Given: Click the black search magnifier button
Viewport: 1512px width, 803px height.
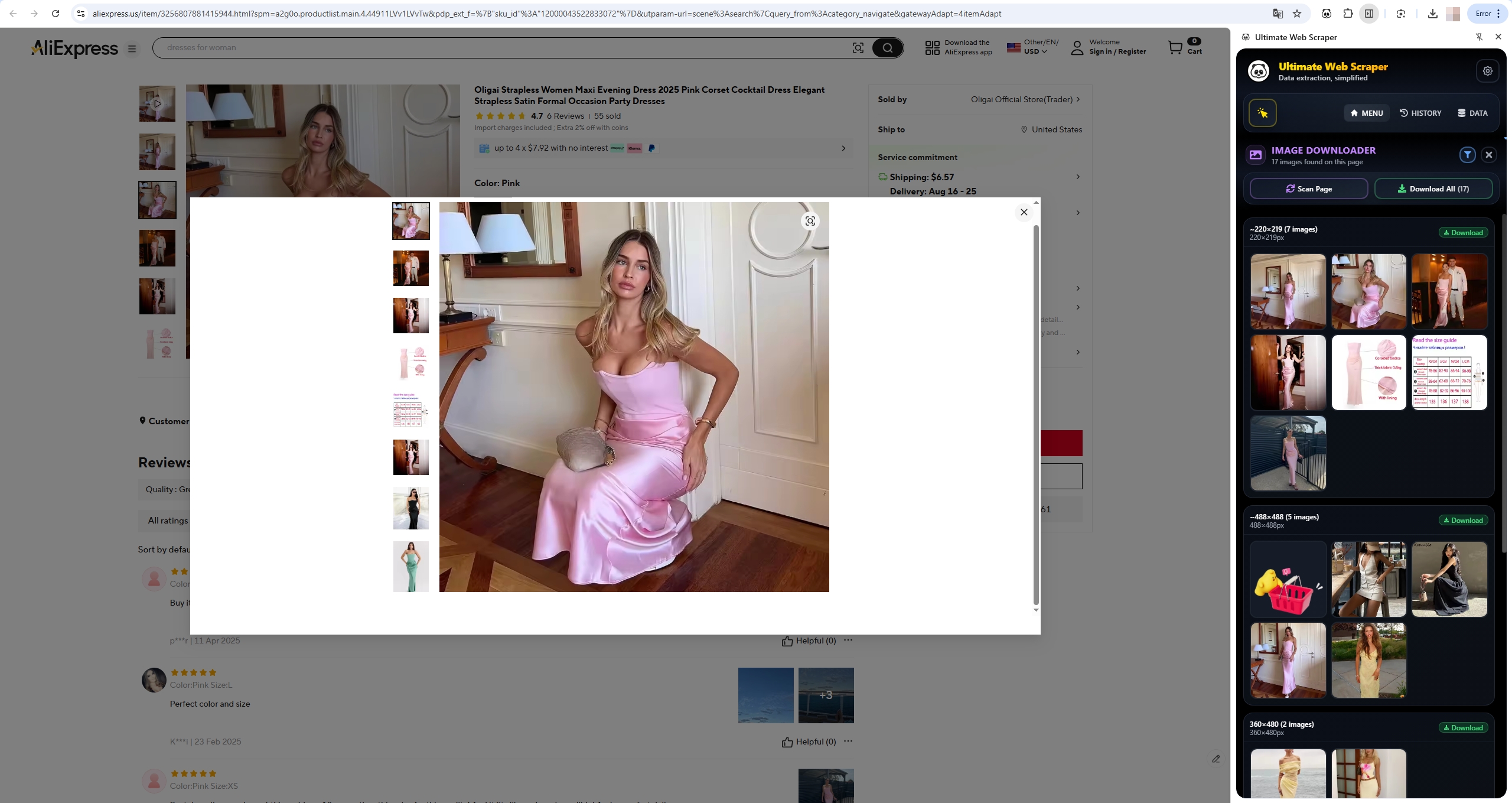Looking at the screenshot, I should 887,48.
